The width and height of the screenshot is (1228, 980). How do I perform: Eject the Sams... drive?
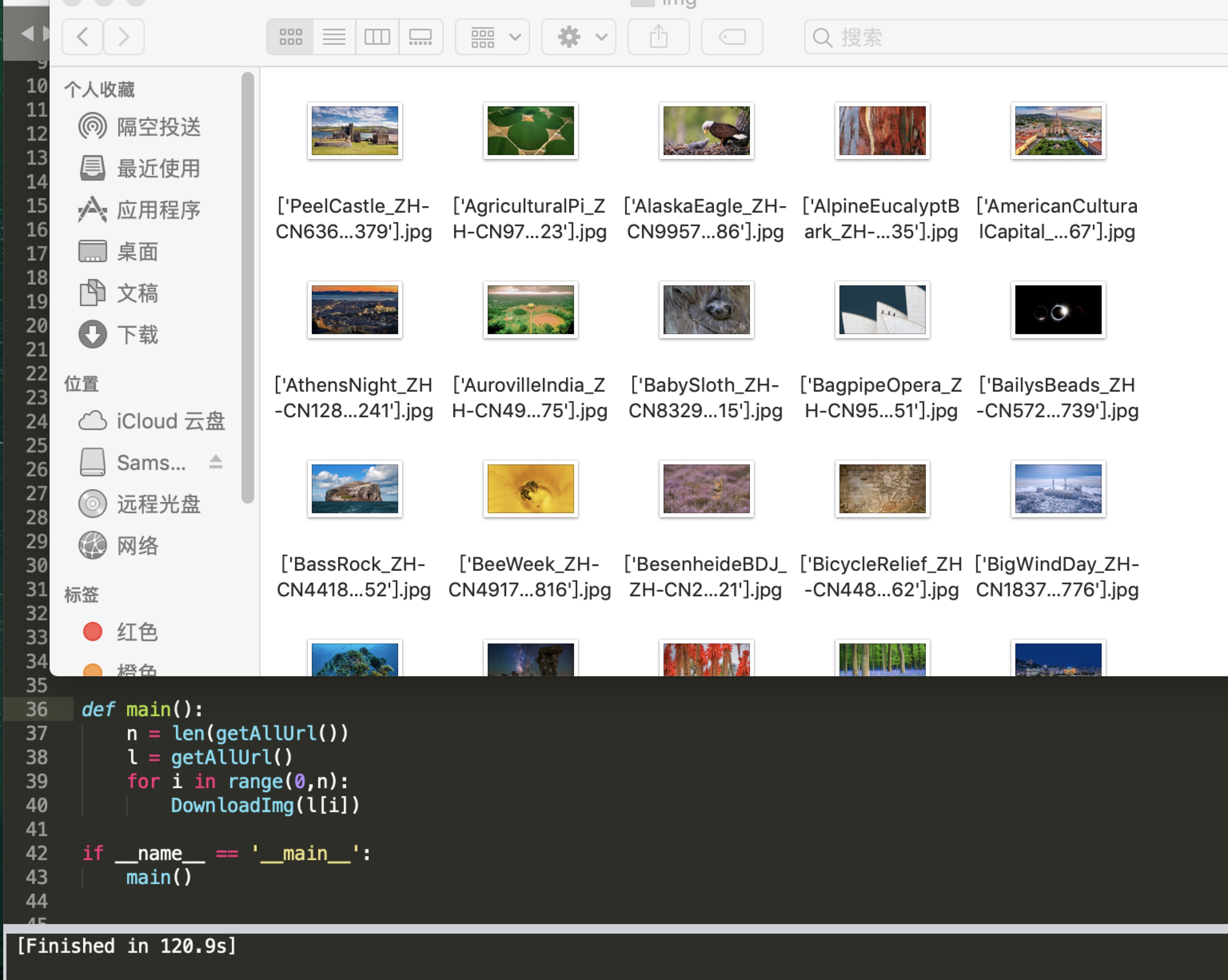pos(215,462)
